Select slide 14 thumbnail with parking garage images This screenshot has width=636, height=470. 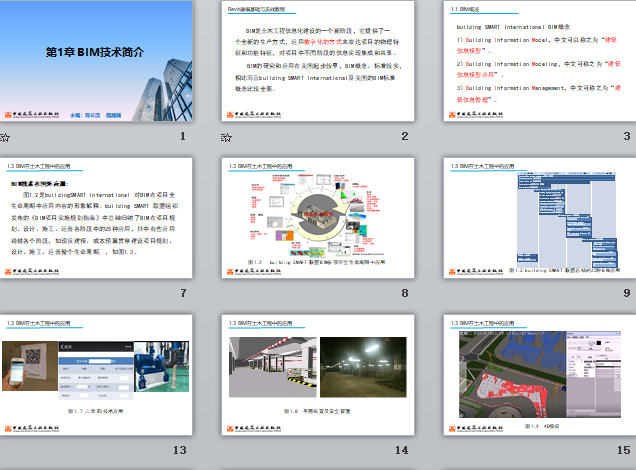(x=318, y=375)
